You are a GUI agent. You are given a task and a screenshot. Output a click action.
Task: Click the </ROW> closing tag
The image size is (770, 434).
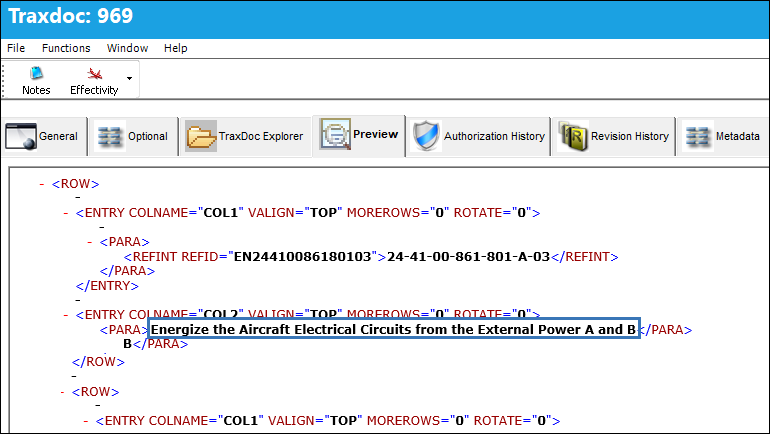(x=98, y=362)
